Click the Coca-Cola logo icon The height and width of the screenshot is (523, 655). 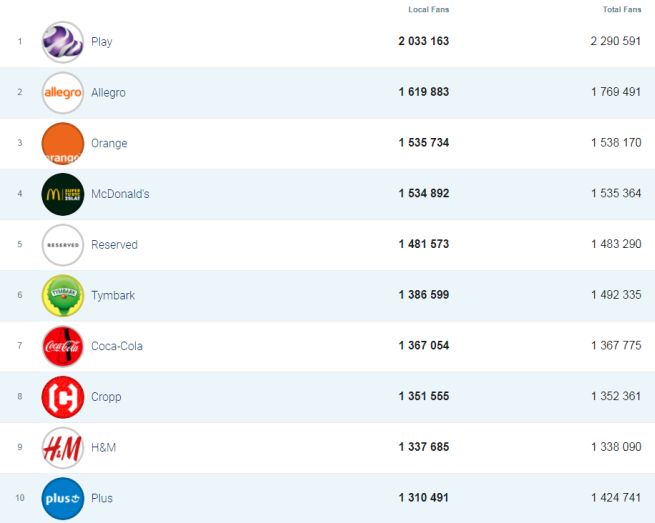coord(63,347)
